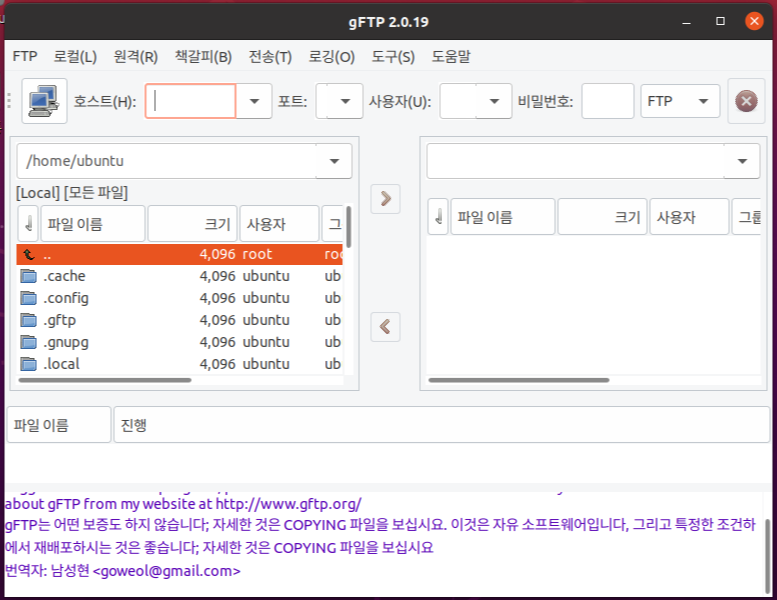Select the .config folder name
This screenshot has height=600, width=777.
coord(66,298)
